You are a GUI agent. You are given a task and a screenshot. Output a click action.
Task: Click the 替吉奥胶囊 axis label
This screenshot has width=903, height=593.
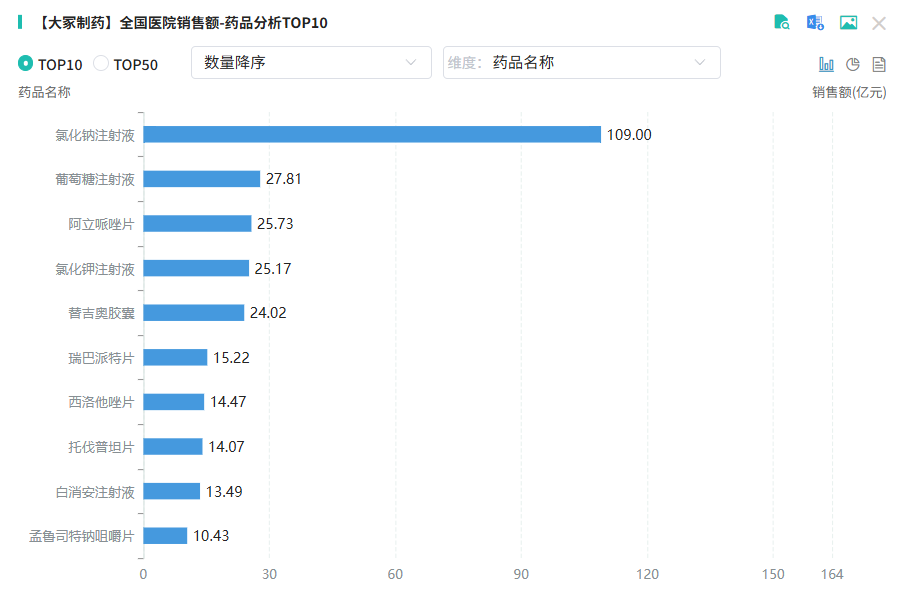click(x=101, y=313)
